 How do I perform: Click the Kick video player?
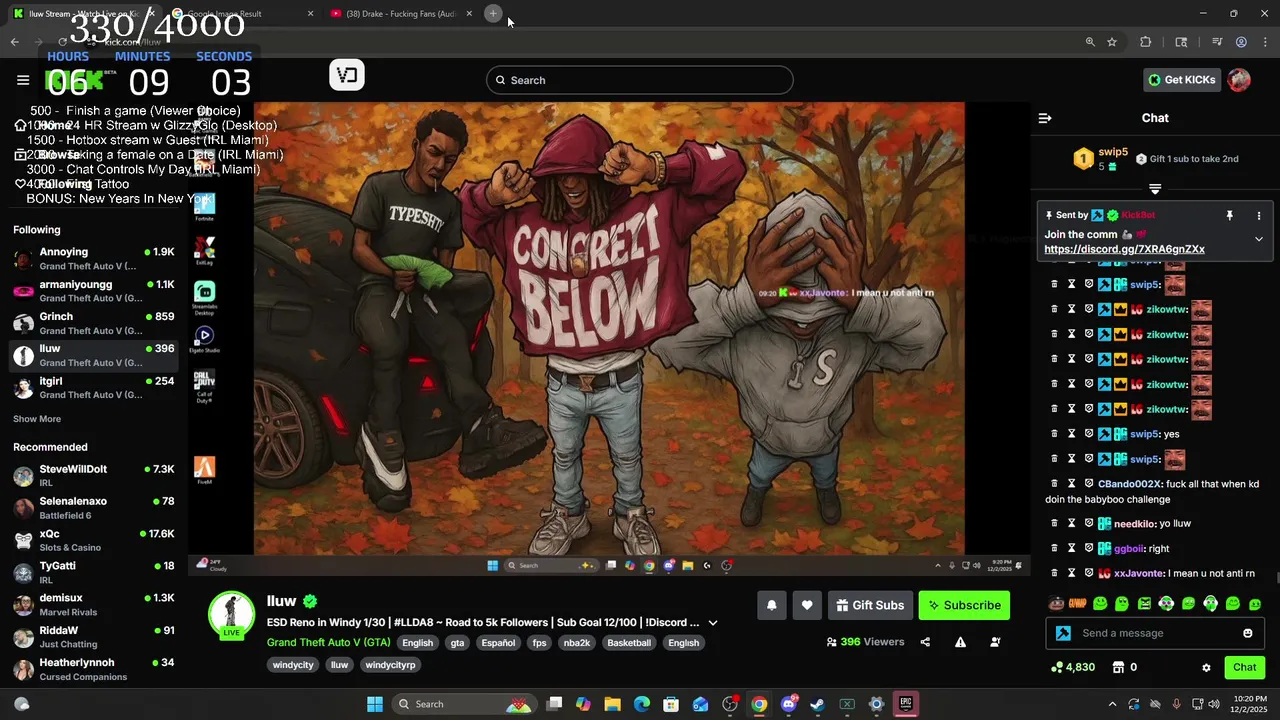(609, 338)
